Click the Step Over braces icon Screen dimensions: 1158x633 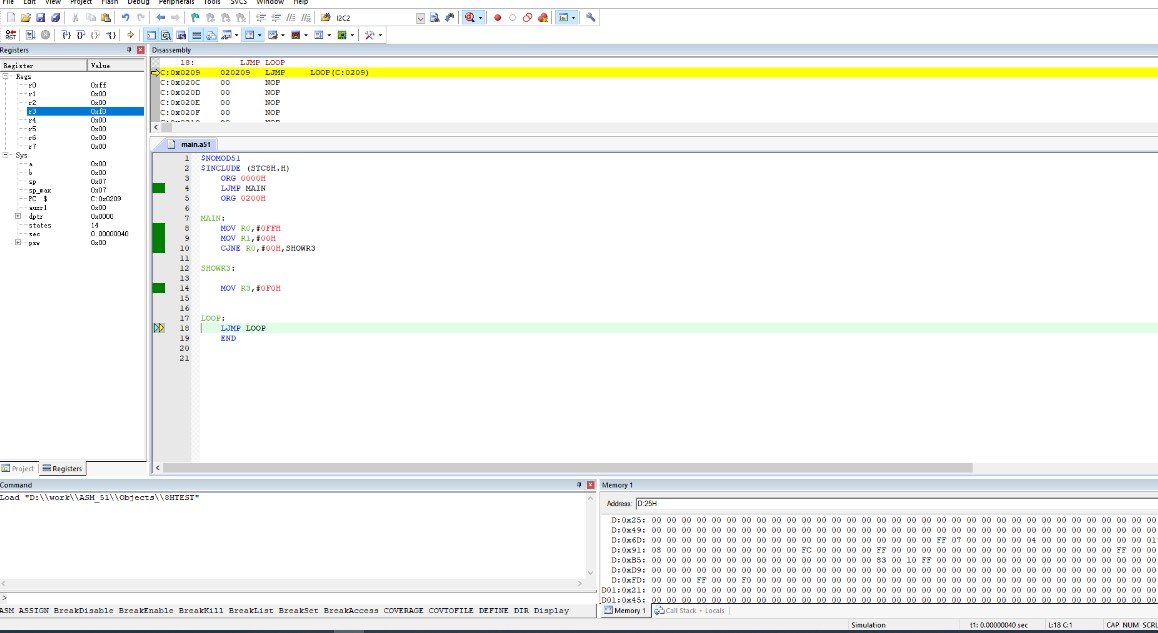pyautogui.click(x=80, y=35)
